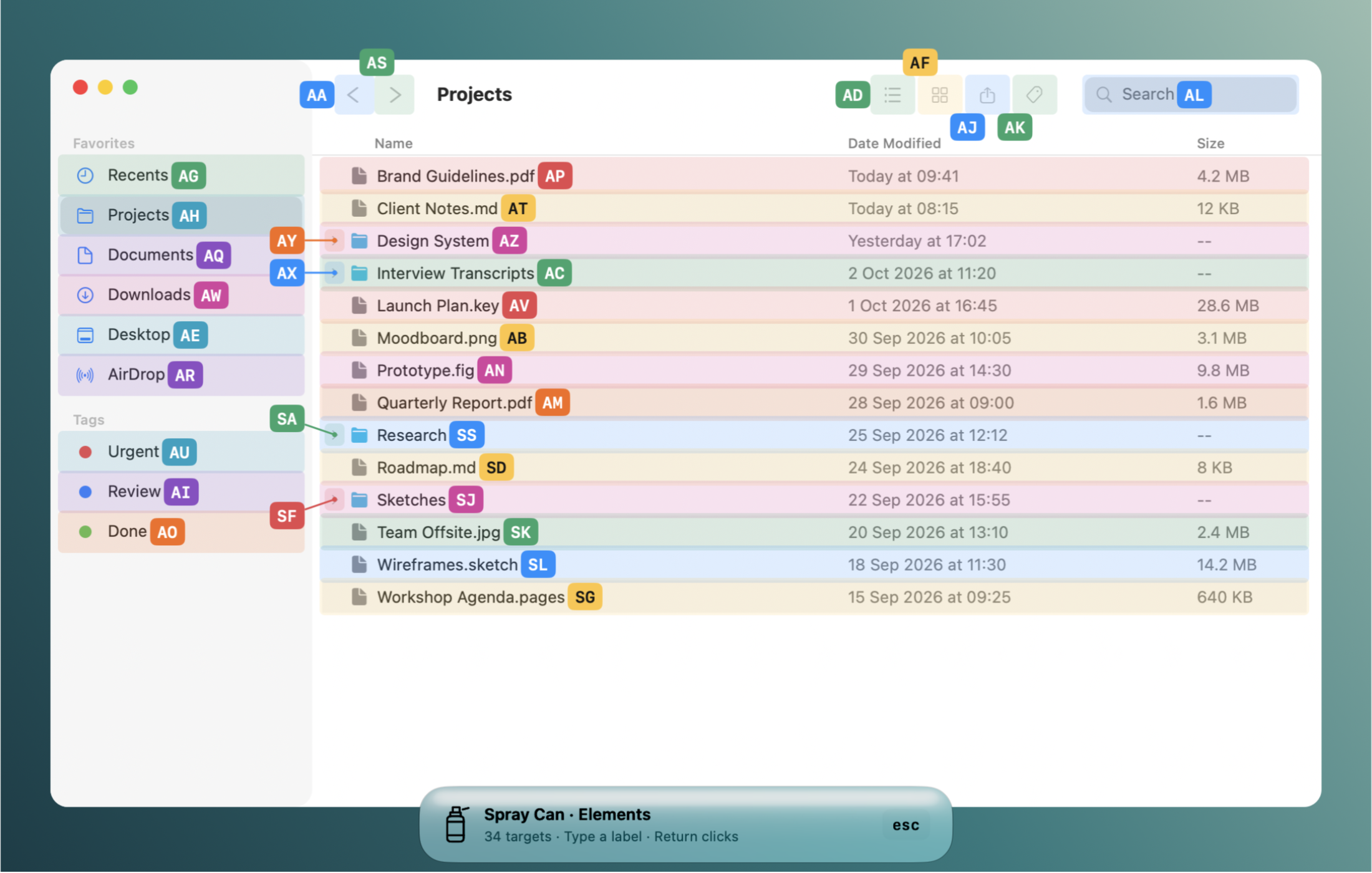The width and height of the screenshot is (1372, 873).
Task: Dismiss the Spray Can overlay with esc
Action: tap(906, 825)
